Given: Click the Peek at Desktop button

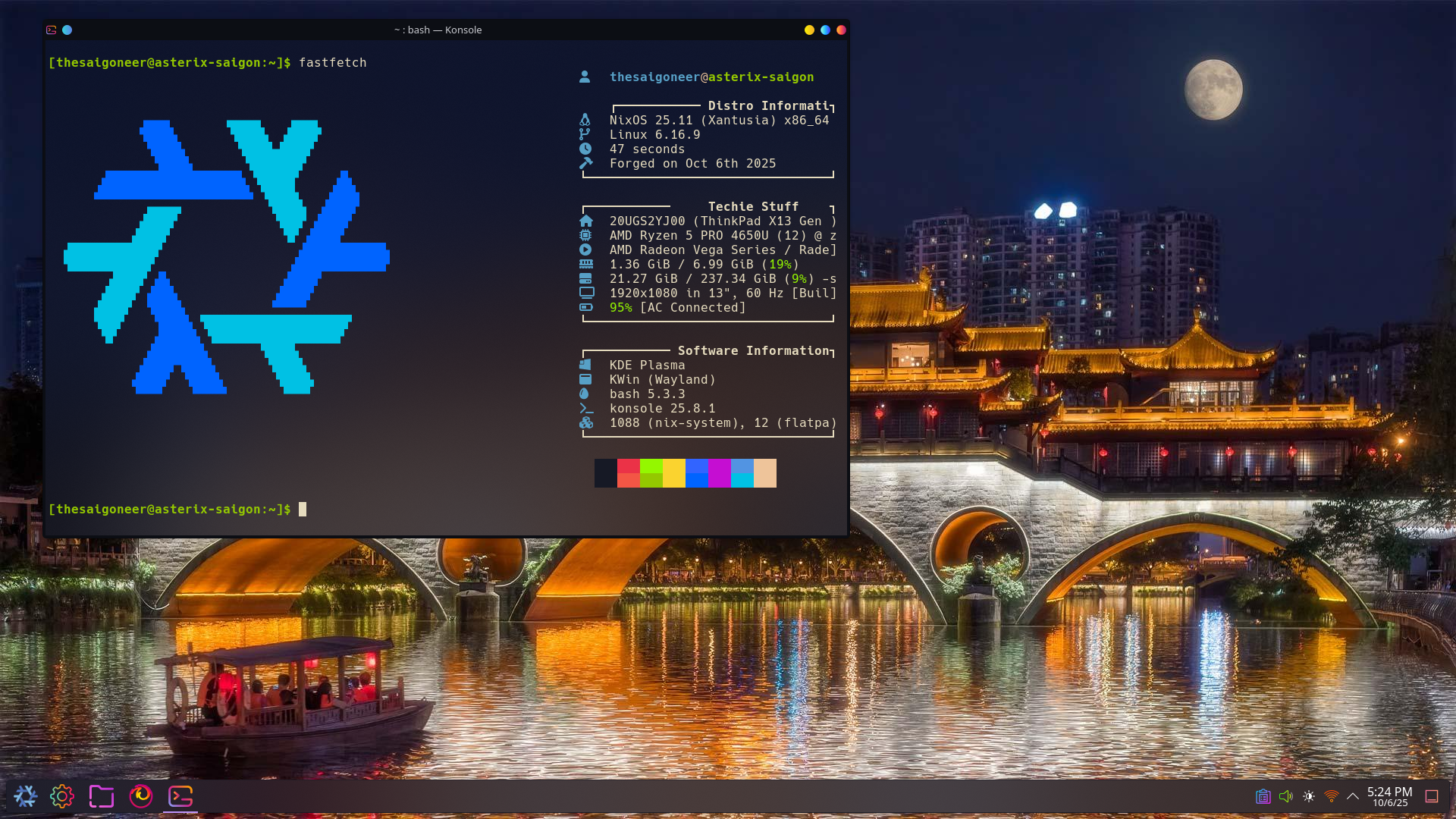Looking at the screenshot, I should click(1432, 796).
